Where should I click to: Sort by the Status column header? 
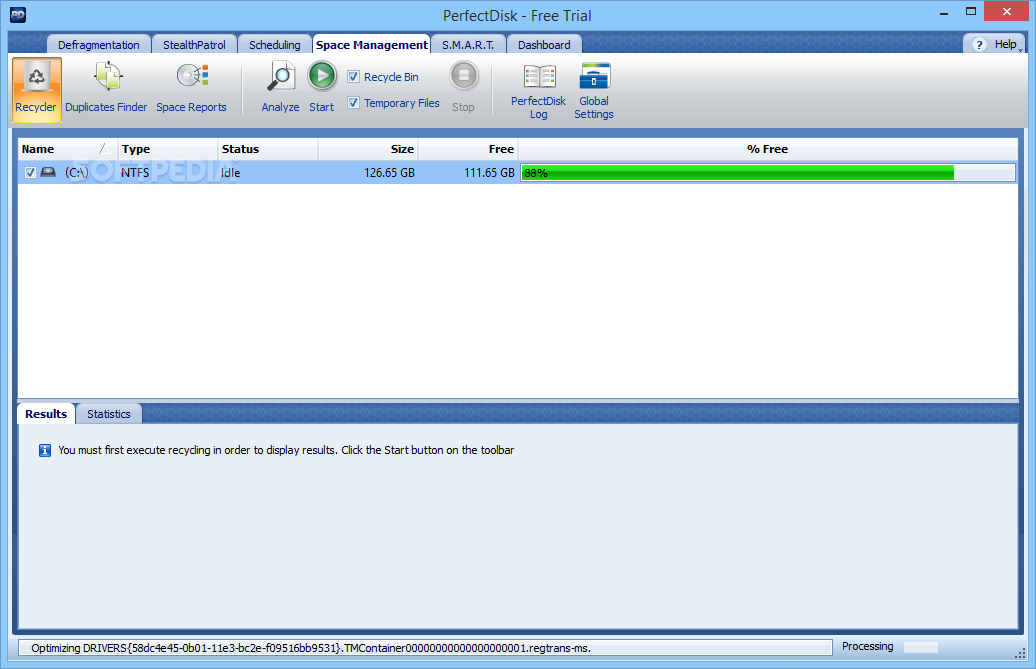(x=268, y=149)
